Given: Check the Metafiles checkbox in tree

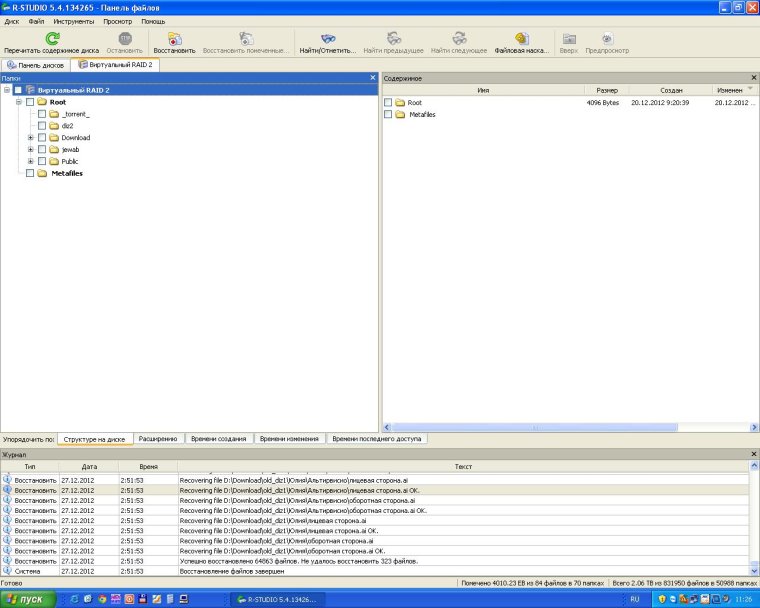Looking at the screenshot, I should (30, 173).
